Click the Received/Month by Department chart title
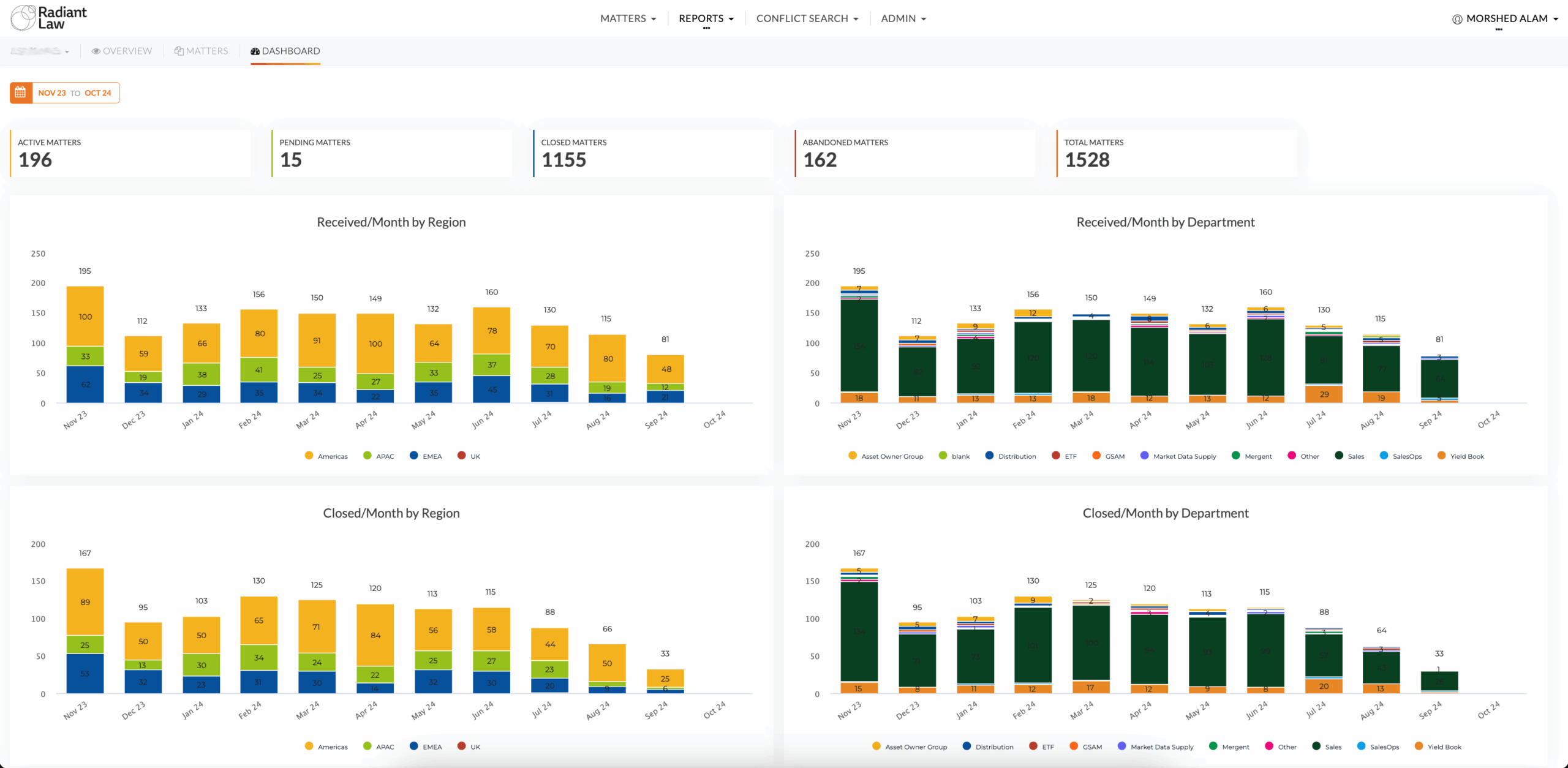This screenshot has height=768, width=1568. [1166, 222]
